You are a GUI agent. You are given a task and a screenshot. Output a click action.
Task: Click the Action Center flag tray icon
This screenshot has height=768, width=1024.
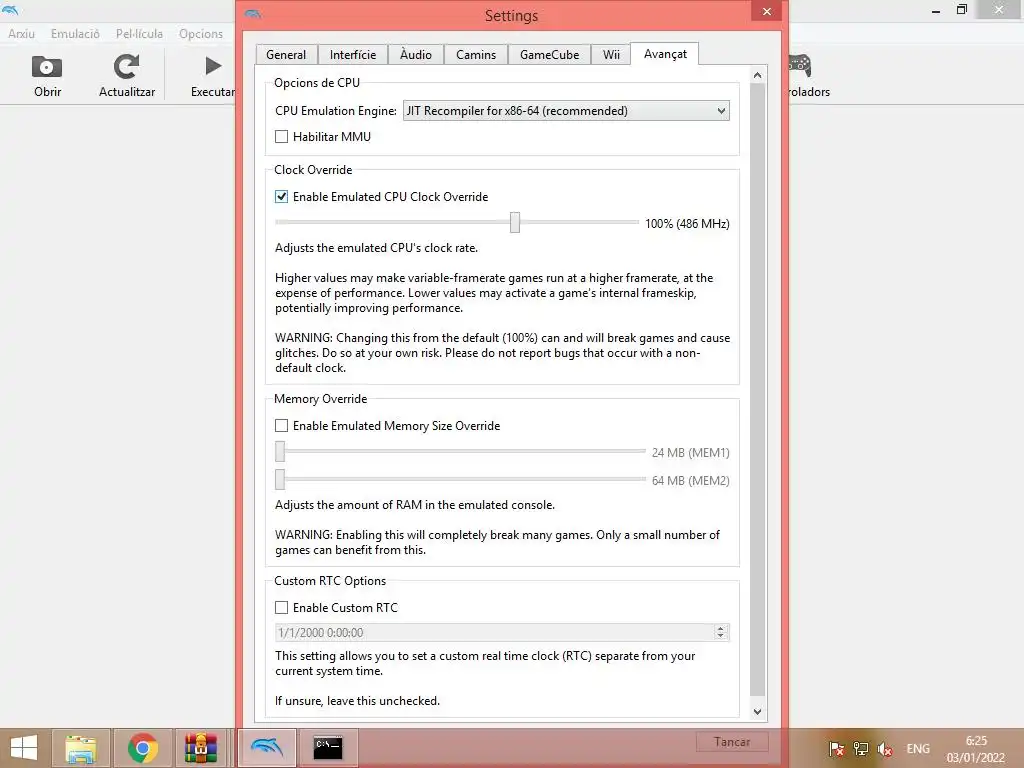point(836,749)
